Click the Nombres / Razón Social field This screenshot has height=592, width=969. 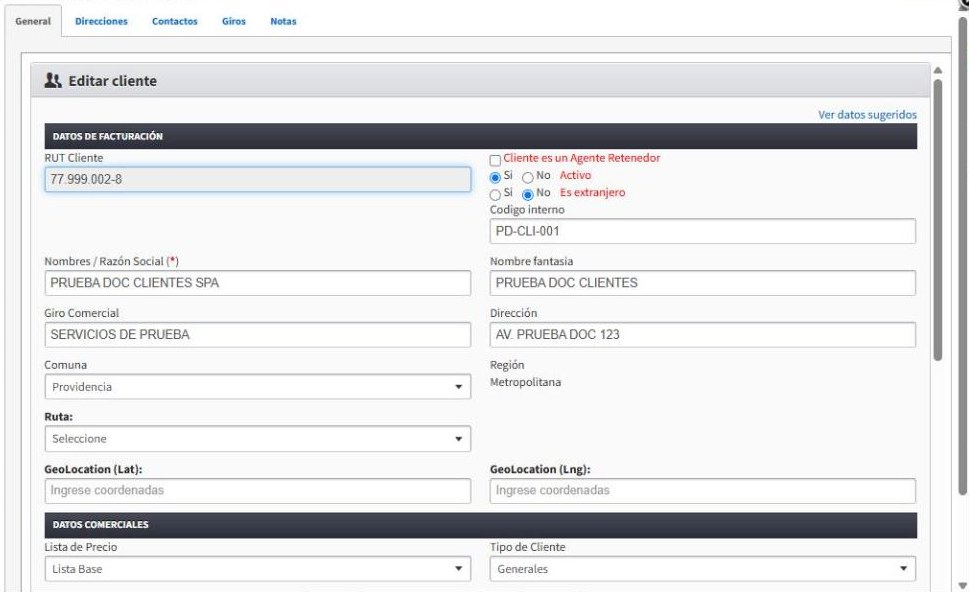(x=258, y=283)
